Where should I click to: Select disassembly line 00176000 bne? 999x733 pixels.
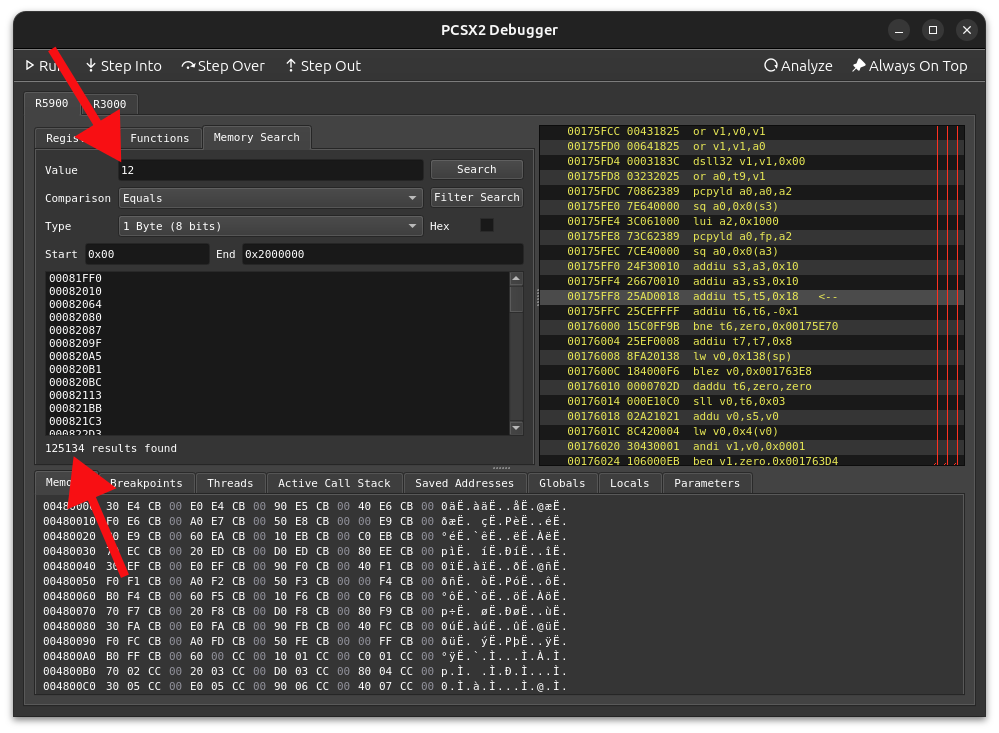752,326
